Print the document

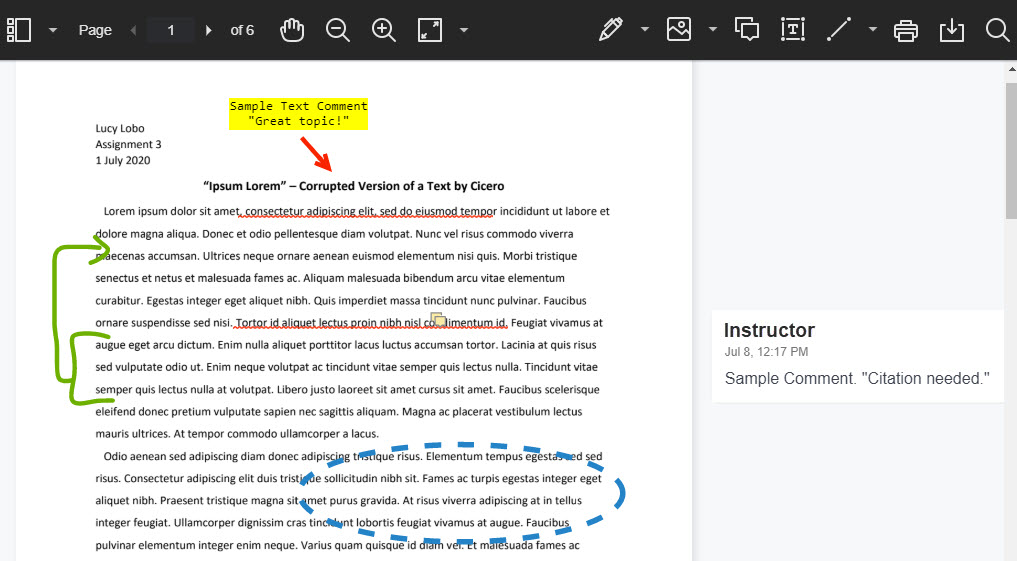click(906, 30)
